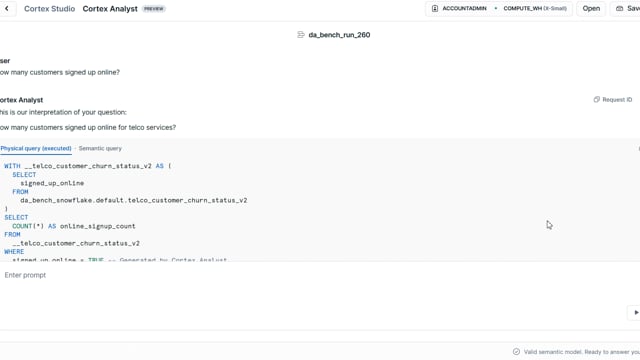Click the send prompt arrow button
Screen dimensions: 640x360
[636, 313]
